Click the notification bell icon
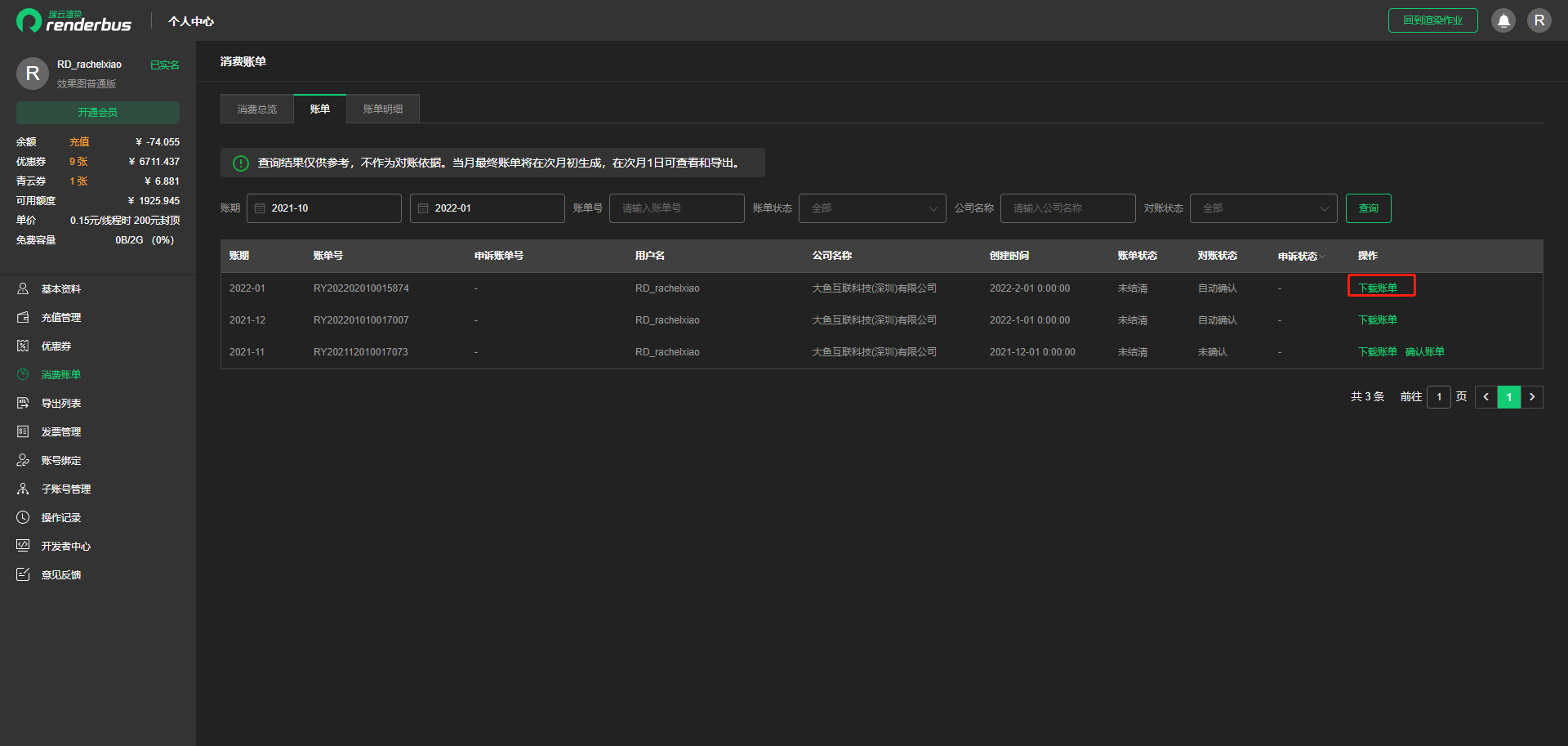This screenshot has width=1568, height=746. (1503, 20)
